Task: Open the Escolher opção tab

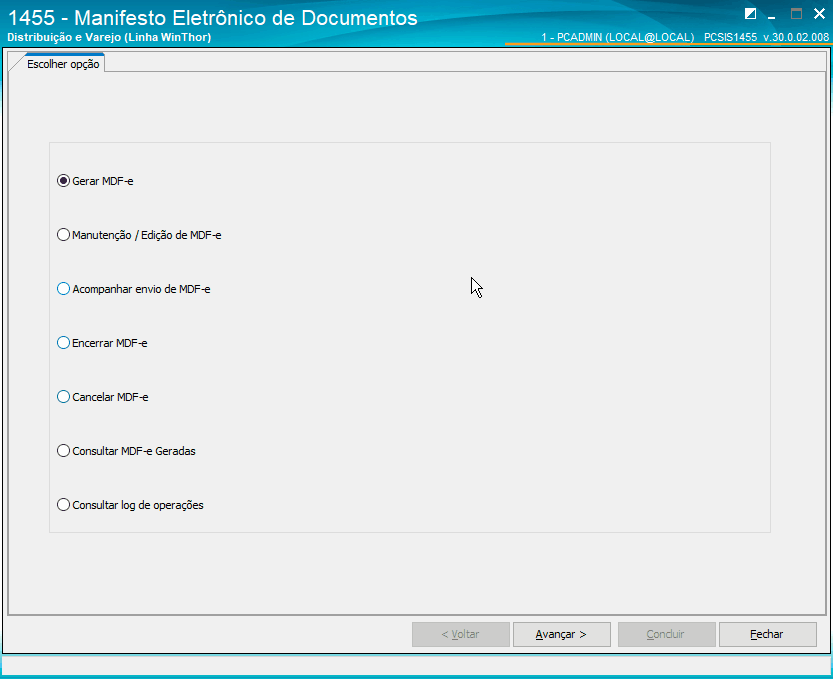Action: coord(63,64)
